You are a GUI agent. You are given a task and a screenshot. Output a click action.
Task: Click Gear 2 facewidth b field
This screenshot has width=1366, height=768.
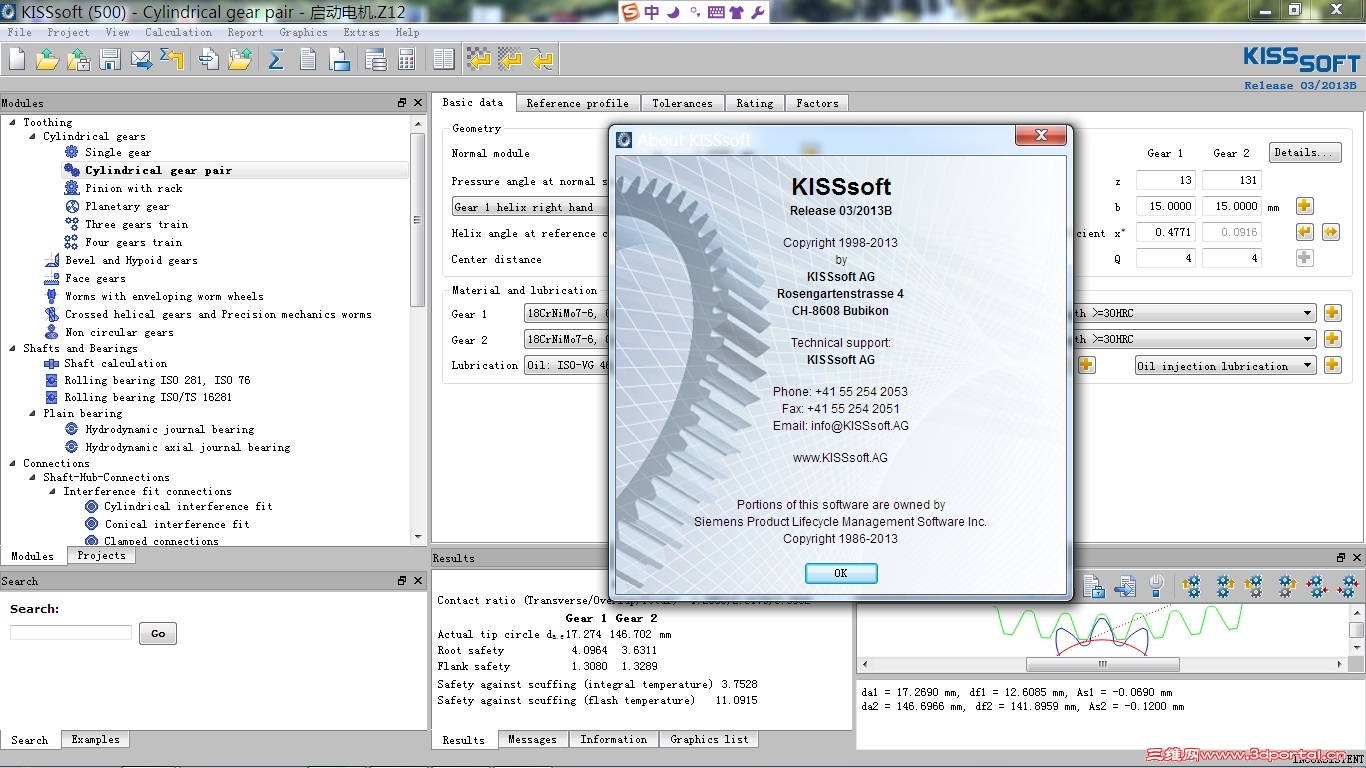tap(1231, 206)
